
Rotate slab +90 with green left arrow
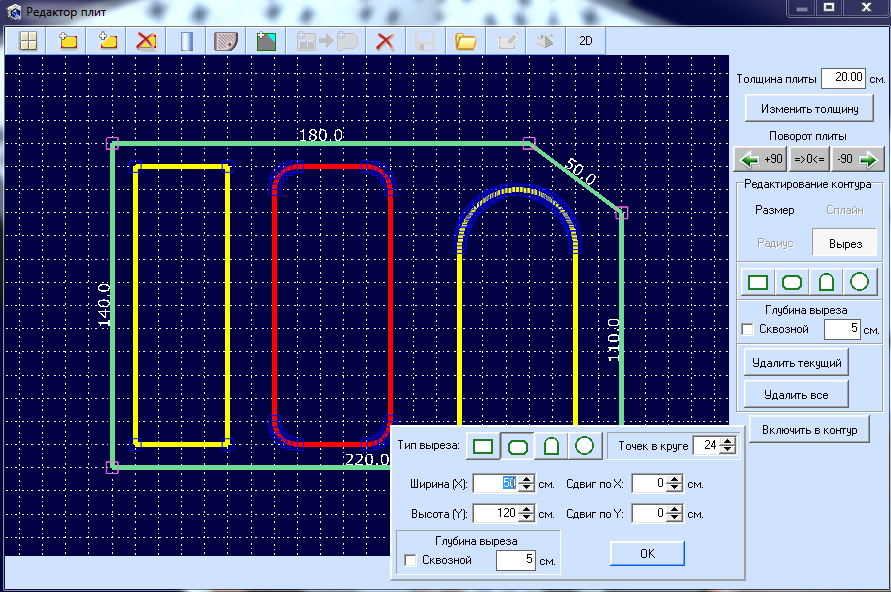(760, 159)
